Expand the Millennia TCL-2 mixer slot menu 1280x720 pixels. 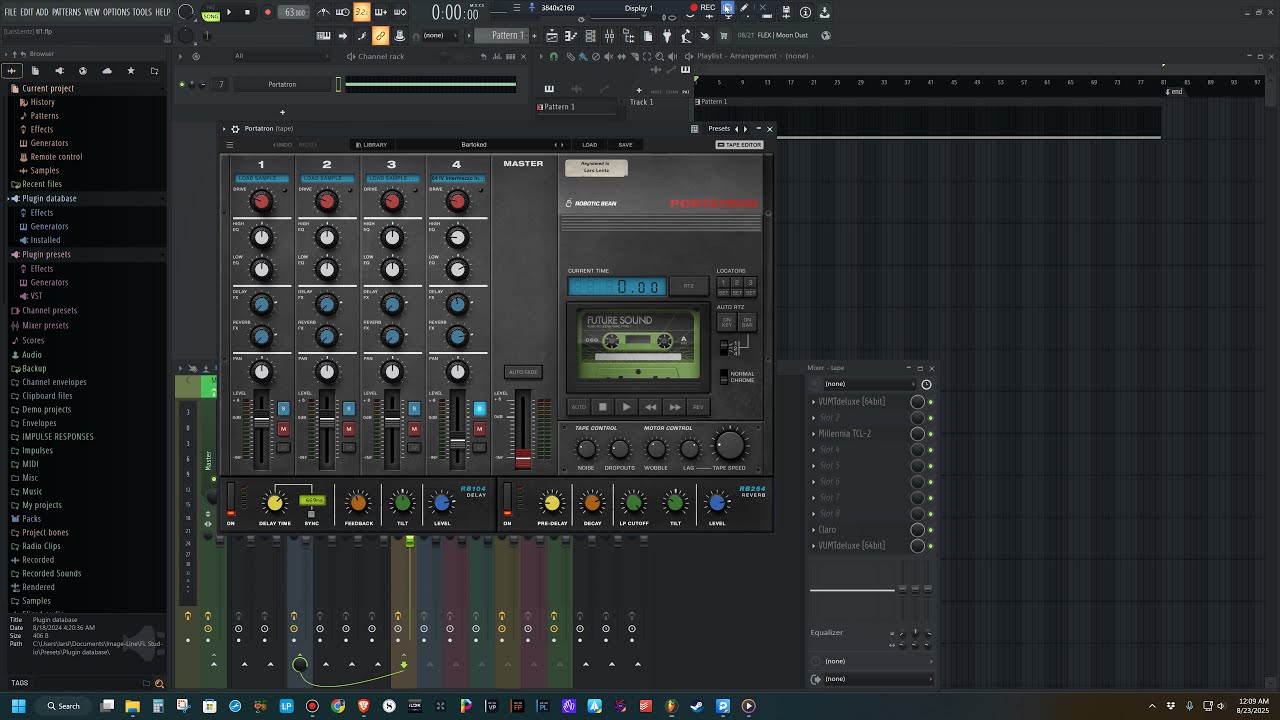click(x=813, y=434)
